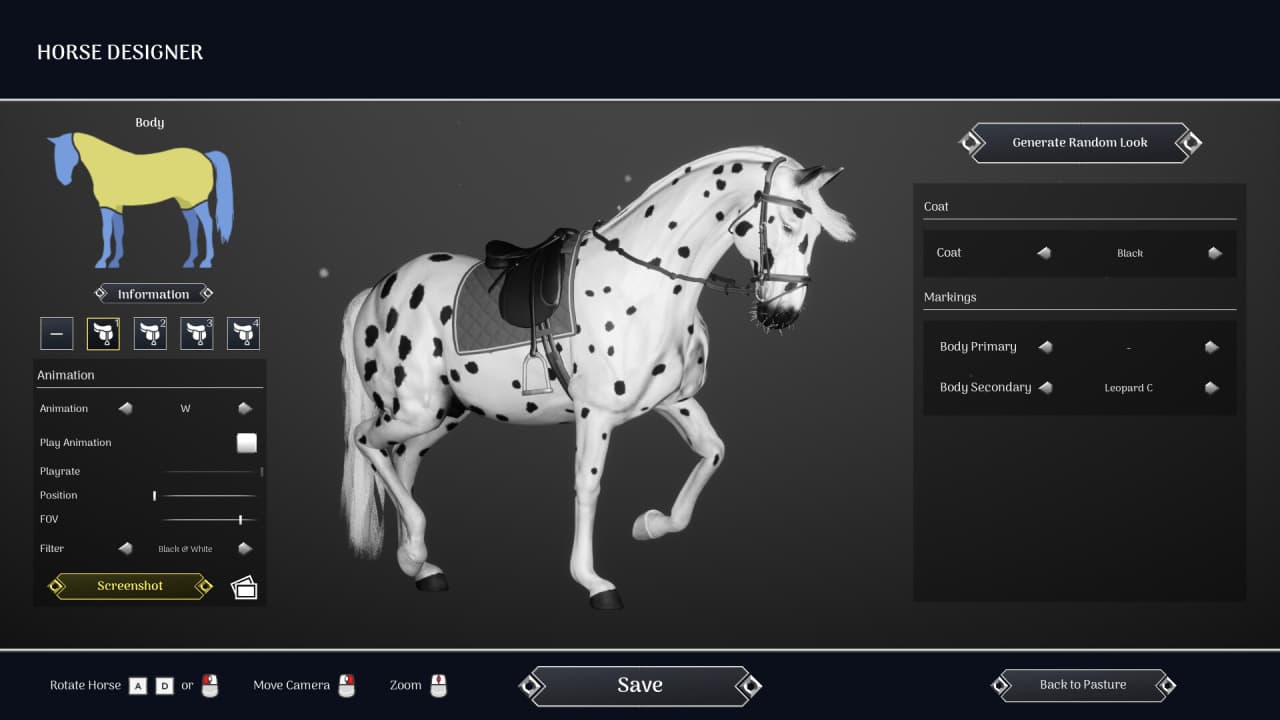Save the horse design
The image size is (1280, 720).
(639, 685)
